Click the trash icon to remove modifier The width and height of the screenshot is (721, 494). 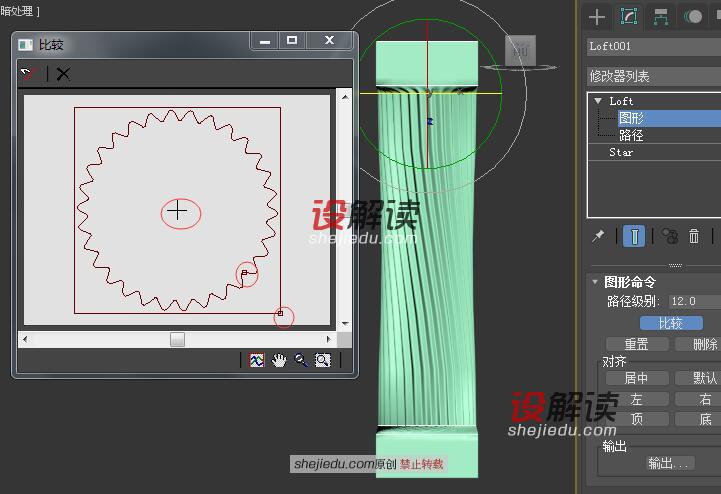[x=694, y=236]
